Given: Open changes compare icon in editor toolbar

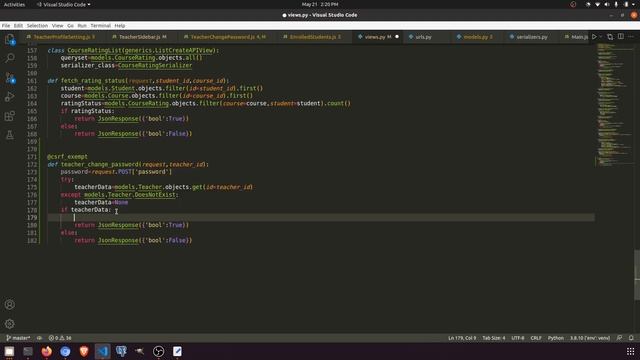Looking at the screenshot, I should pyautogui.click(x=610, y=37).
